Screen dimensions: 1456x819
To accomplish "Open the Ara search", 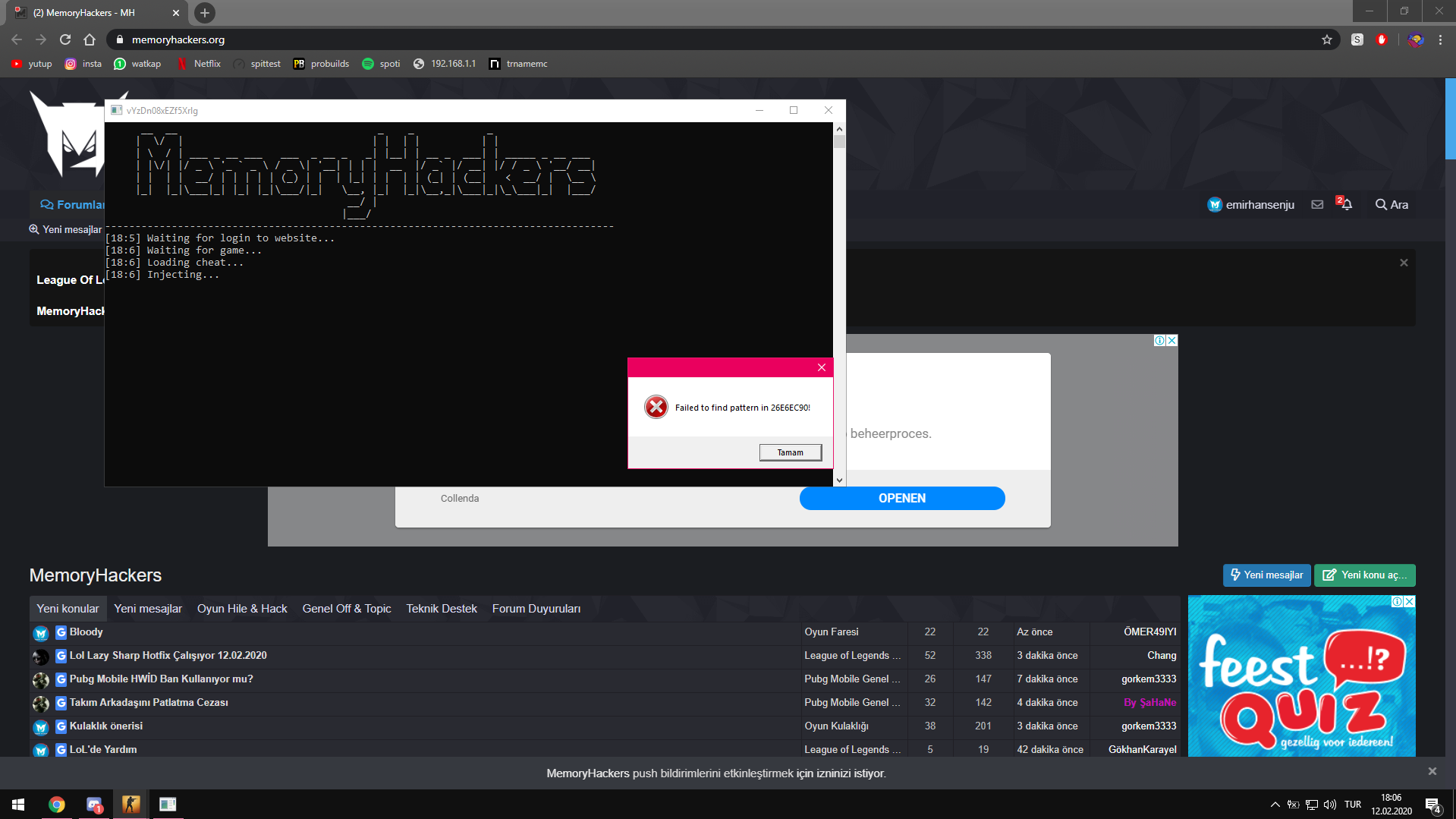I will point(1392,204).
